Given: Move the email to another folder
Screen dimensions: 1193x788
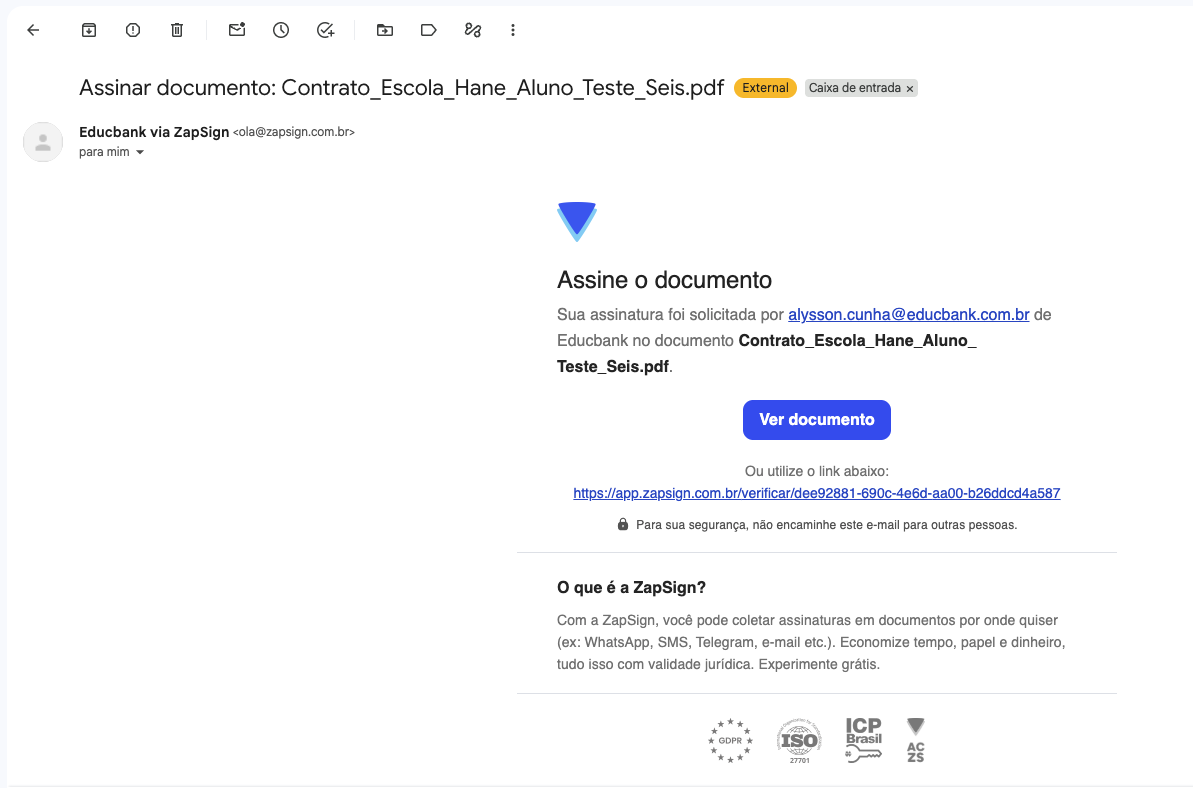Looking at the screenshot, I should click(x=385, y=30).
